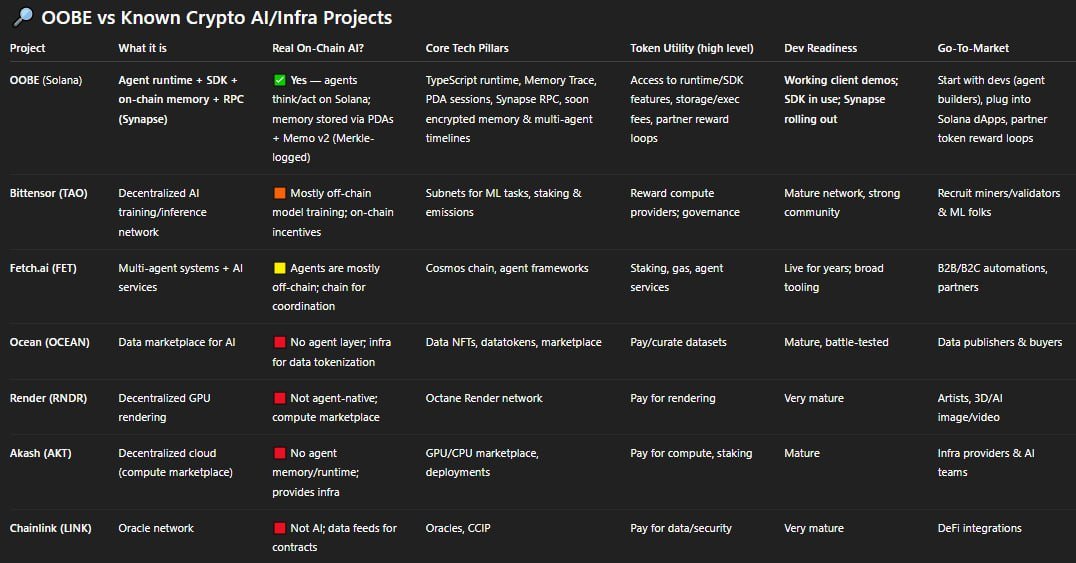The width and height of the screenshot is (1076, 563).
Task: Select the 'OOBE (Solana)' project cell
Action: 46,80
